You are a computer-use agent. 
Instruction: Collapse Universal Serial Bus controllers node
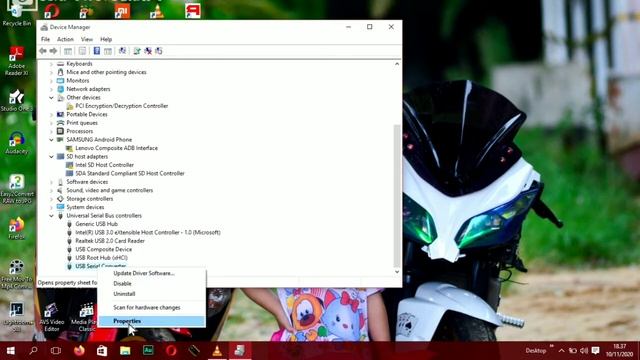tap(51, 216)
